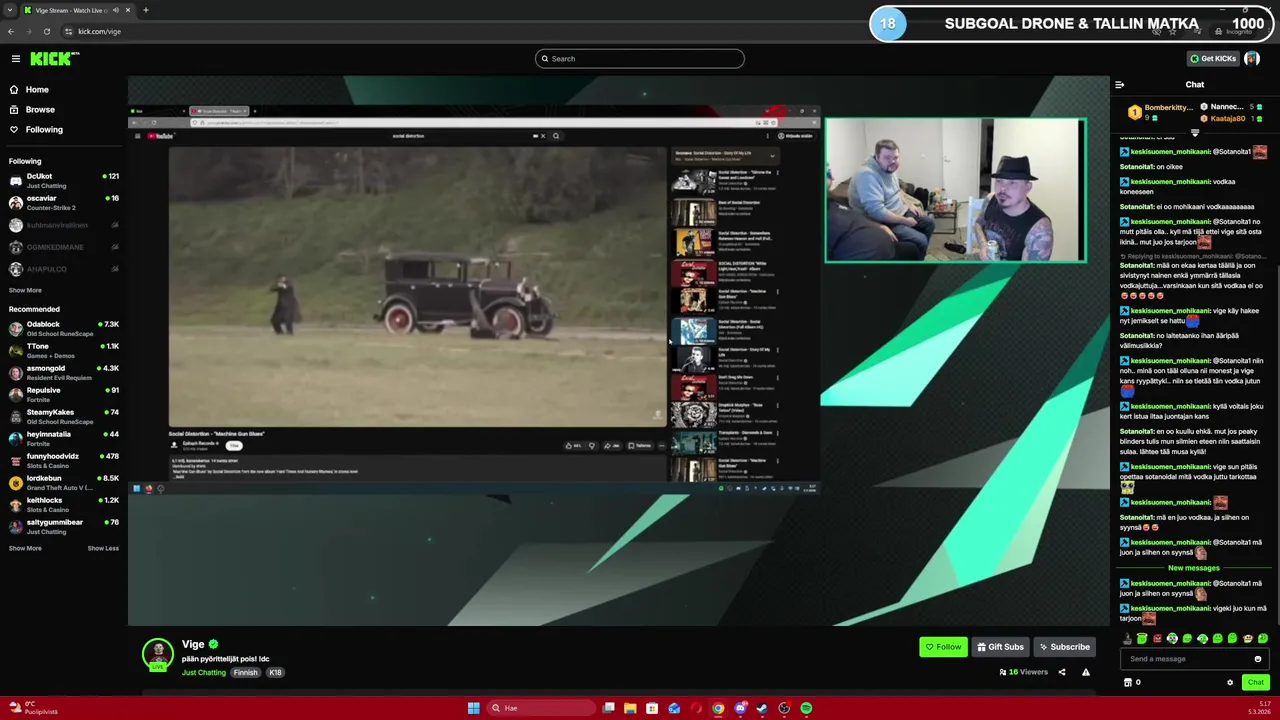Show more recommended channels
This screenshot has width=1280, height=720.
25,548
